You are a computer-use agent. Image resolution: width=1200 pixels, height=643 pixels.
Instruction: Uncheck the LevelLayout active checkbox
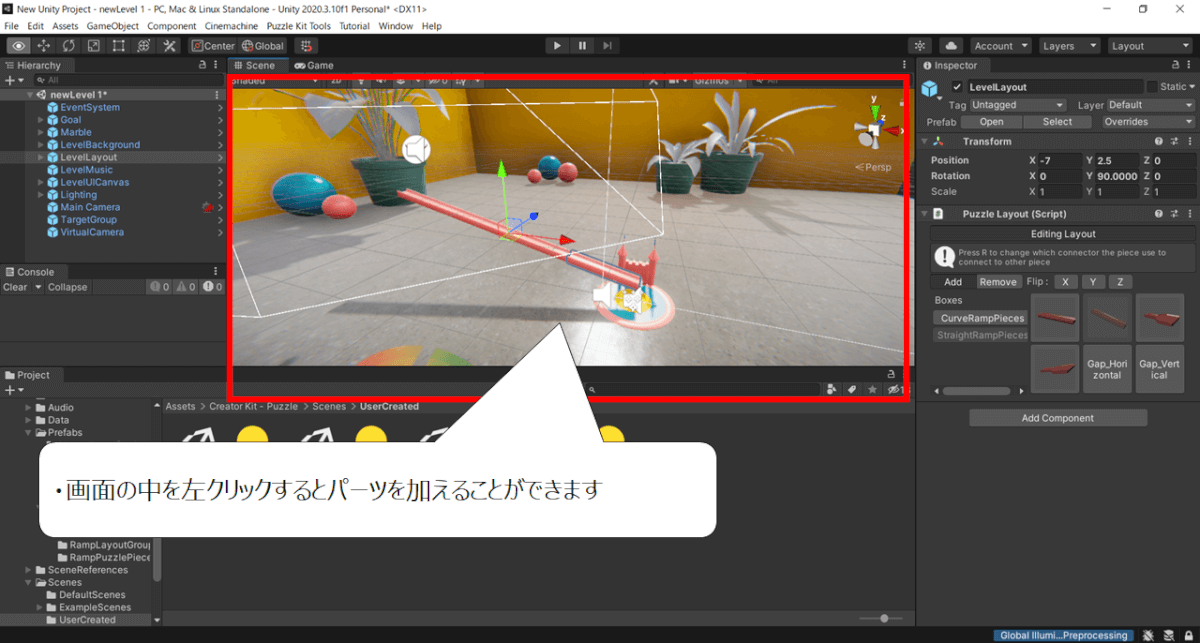click(957, 87)
